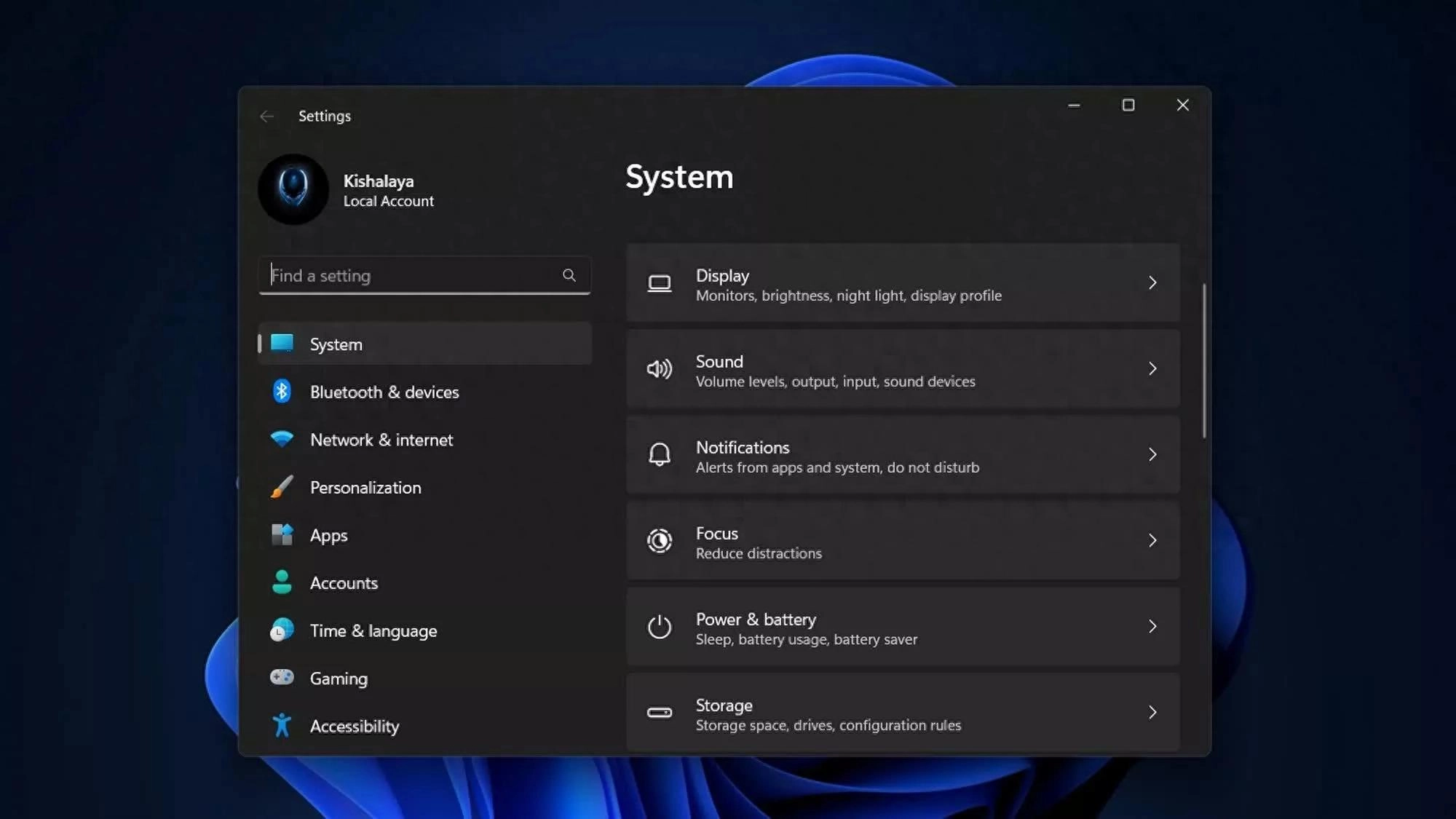The width and height of the screenshot is (1456, 819).
Task: Select the Display settings icon
Action: pos(660,283)
